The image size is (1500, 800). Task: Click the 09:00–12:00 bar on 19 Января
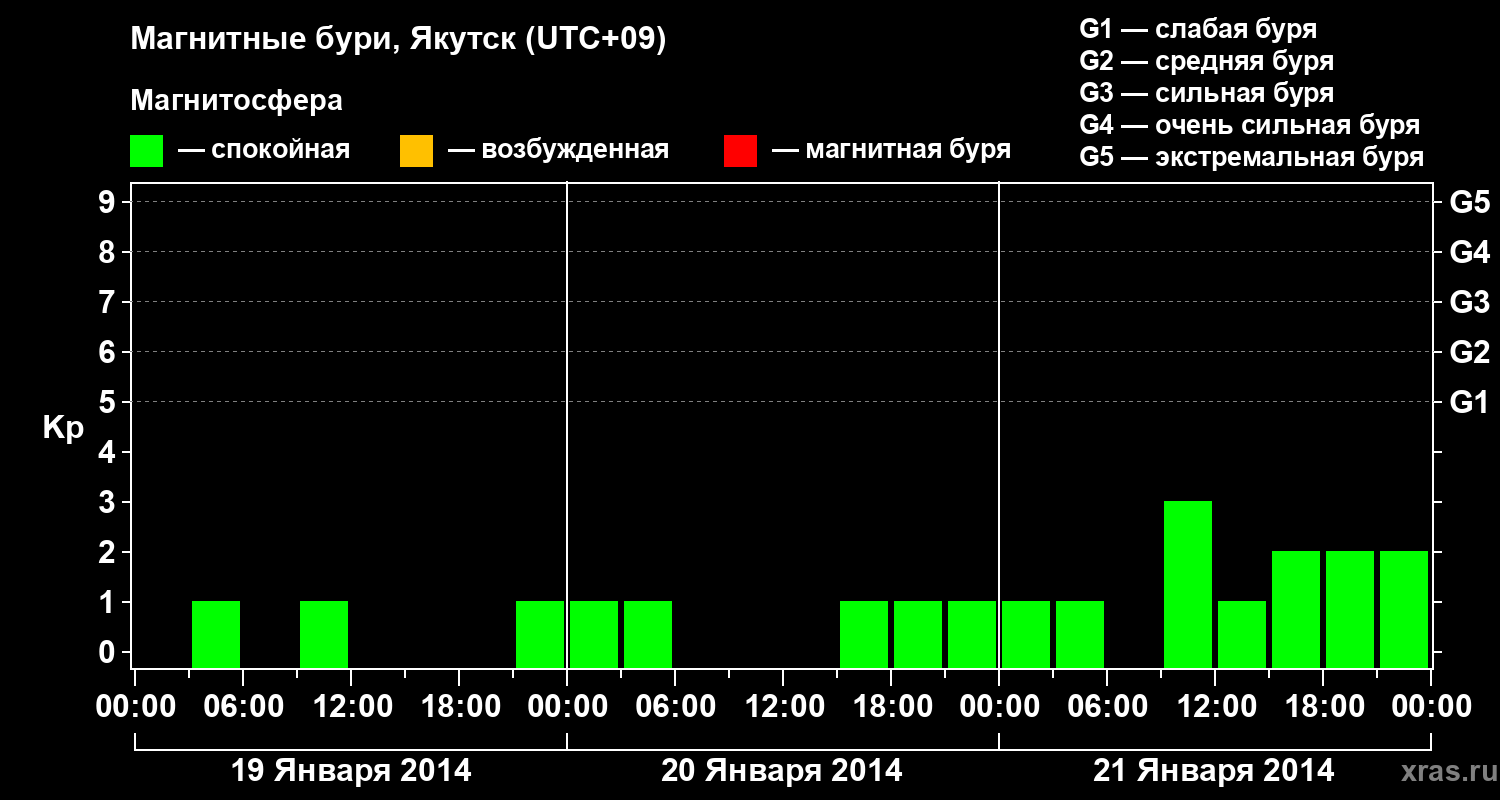[x=324, y=634]
